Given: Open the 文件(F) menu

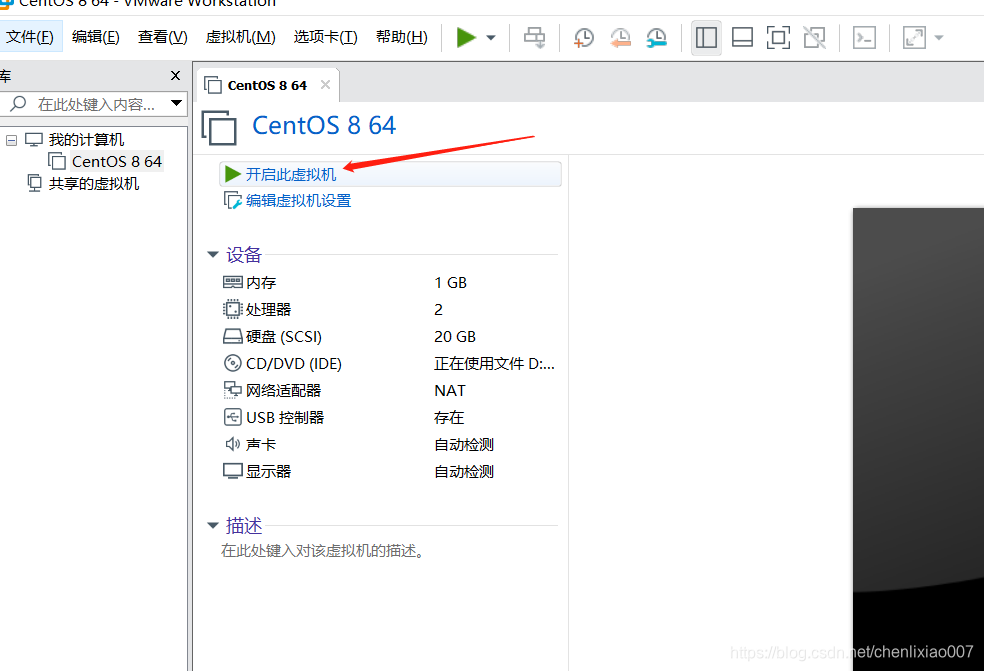Looking at the screenshot, I should coord(30,37).
